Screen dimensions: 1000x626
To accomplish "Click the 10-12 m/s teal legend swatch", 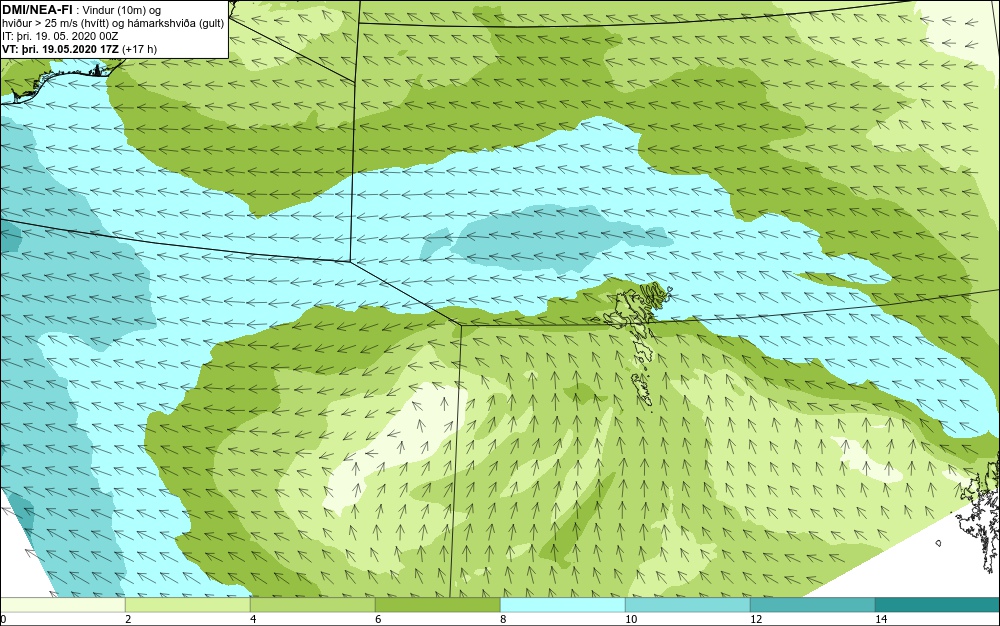I will (688, 605).
